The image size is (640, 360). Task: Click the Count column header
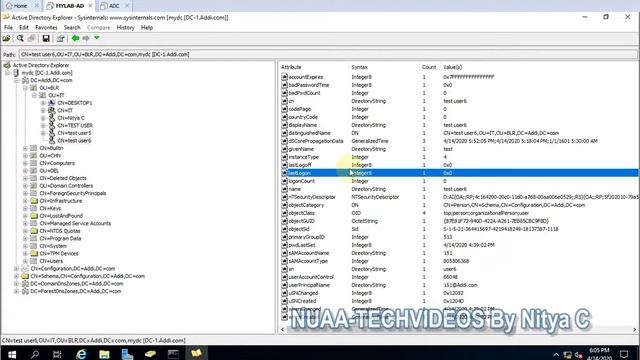(429, 67)
